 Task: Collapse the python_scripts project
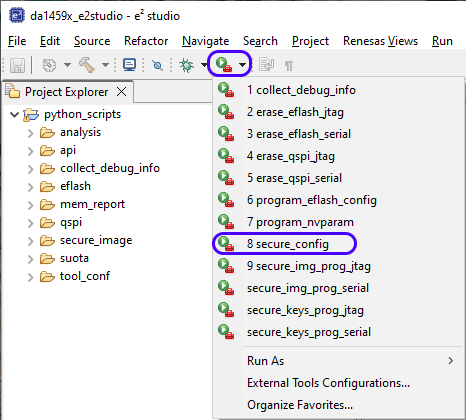(14, 115)
